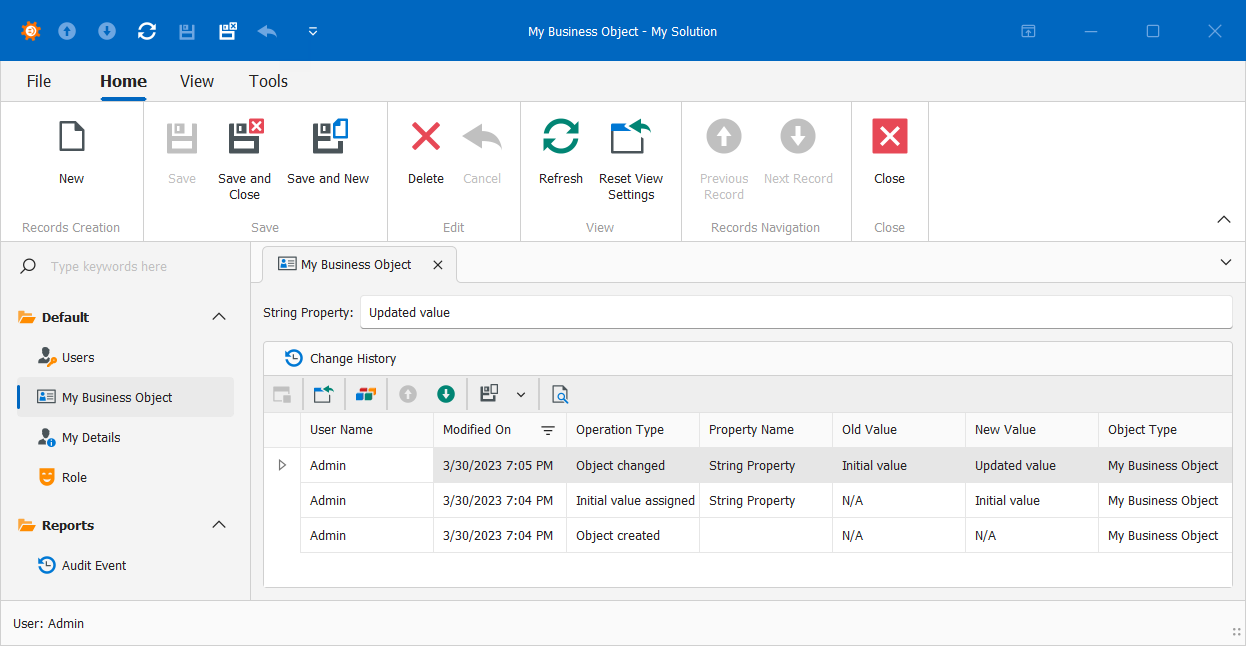
Task: Sort by the User Name column header
Action: [367, 430]
